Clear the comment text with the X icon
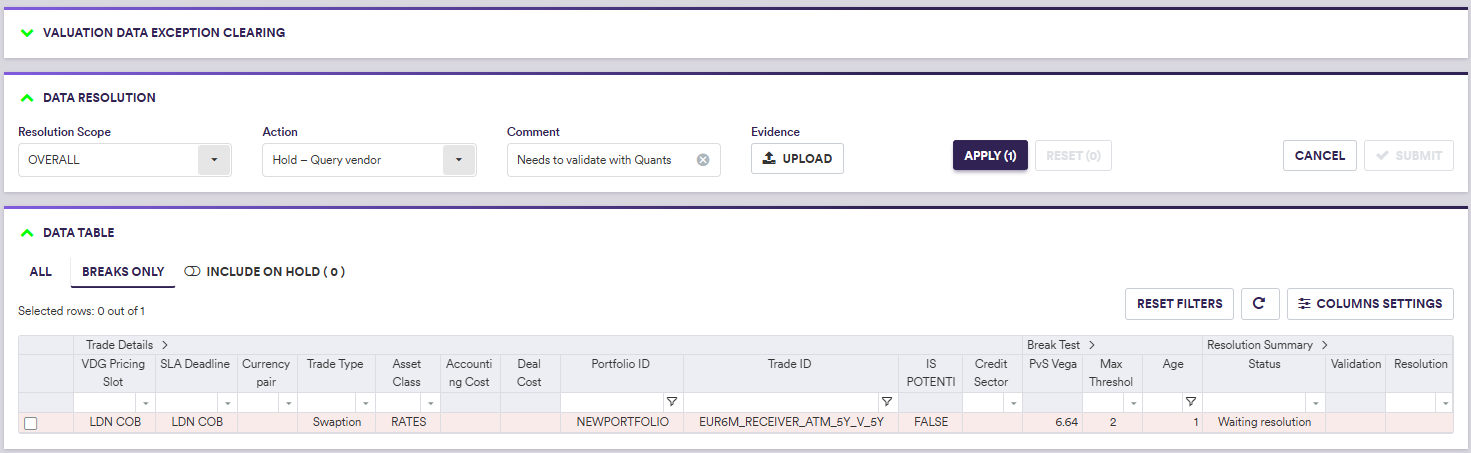 (x=702, y=160)
